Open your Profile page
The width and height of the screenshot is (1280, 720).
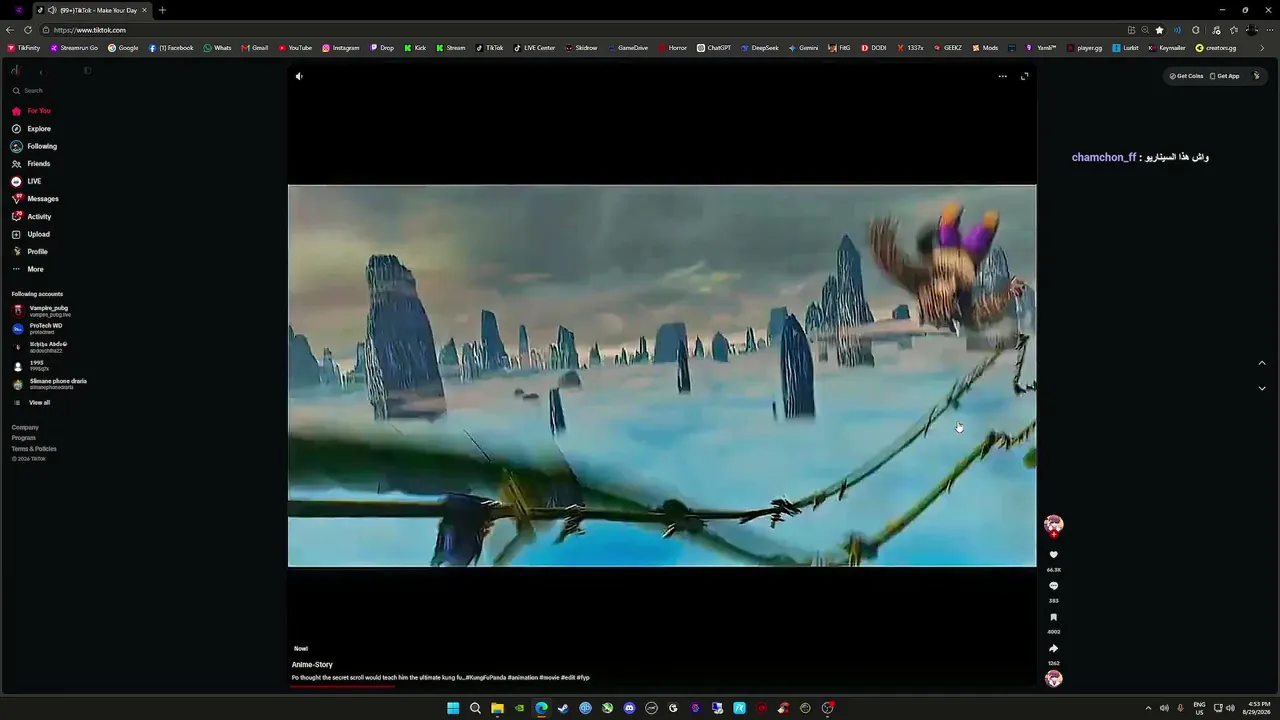pyautogui.click(x=30, y=252)
